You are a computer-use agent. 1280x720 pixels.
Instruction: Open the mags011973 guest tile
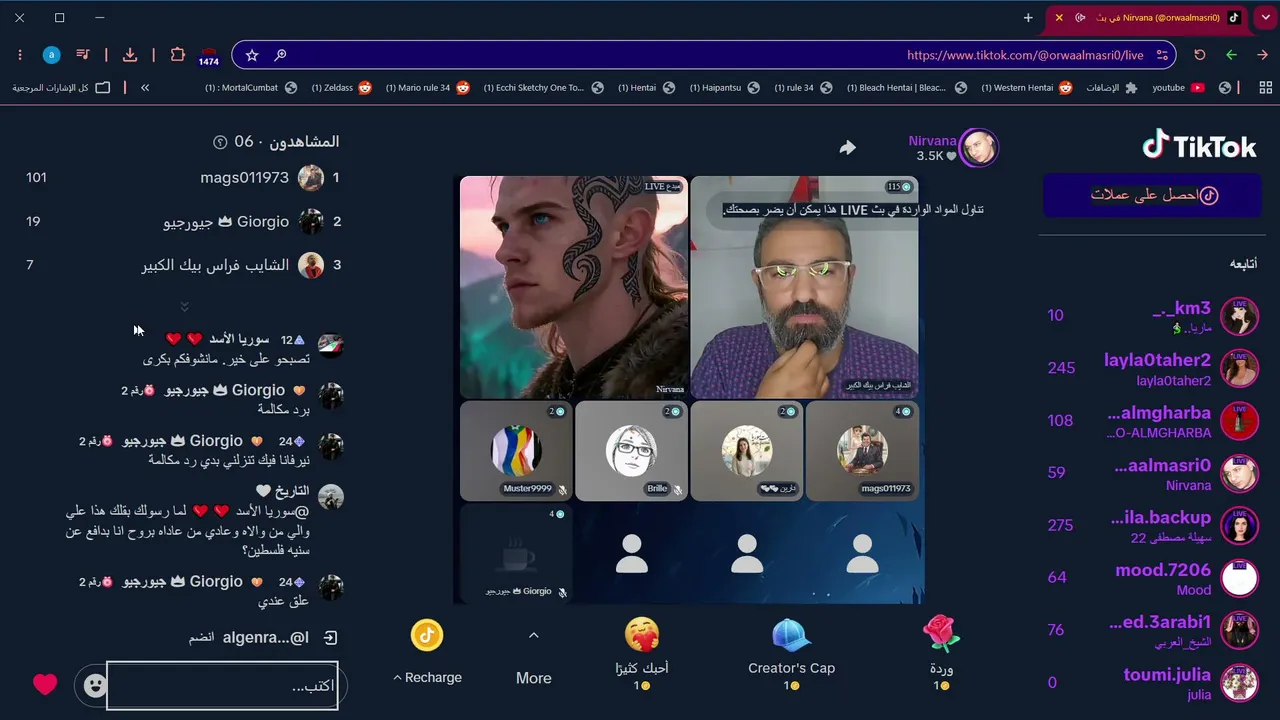point(861,451)
